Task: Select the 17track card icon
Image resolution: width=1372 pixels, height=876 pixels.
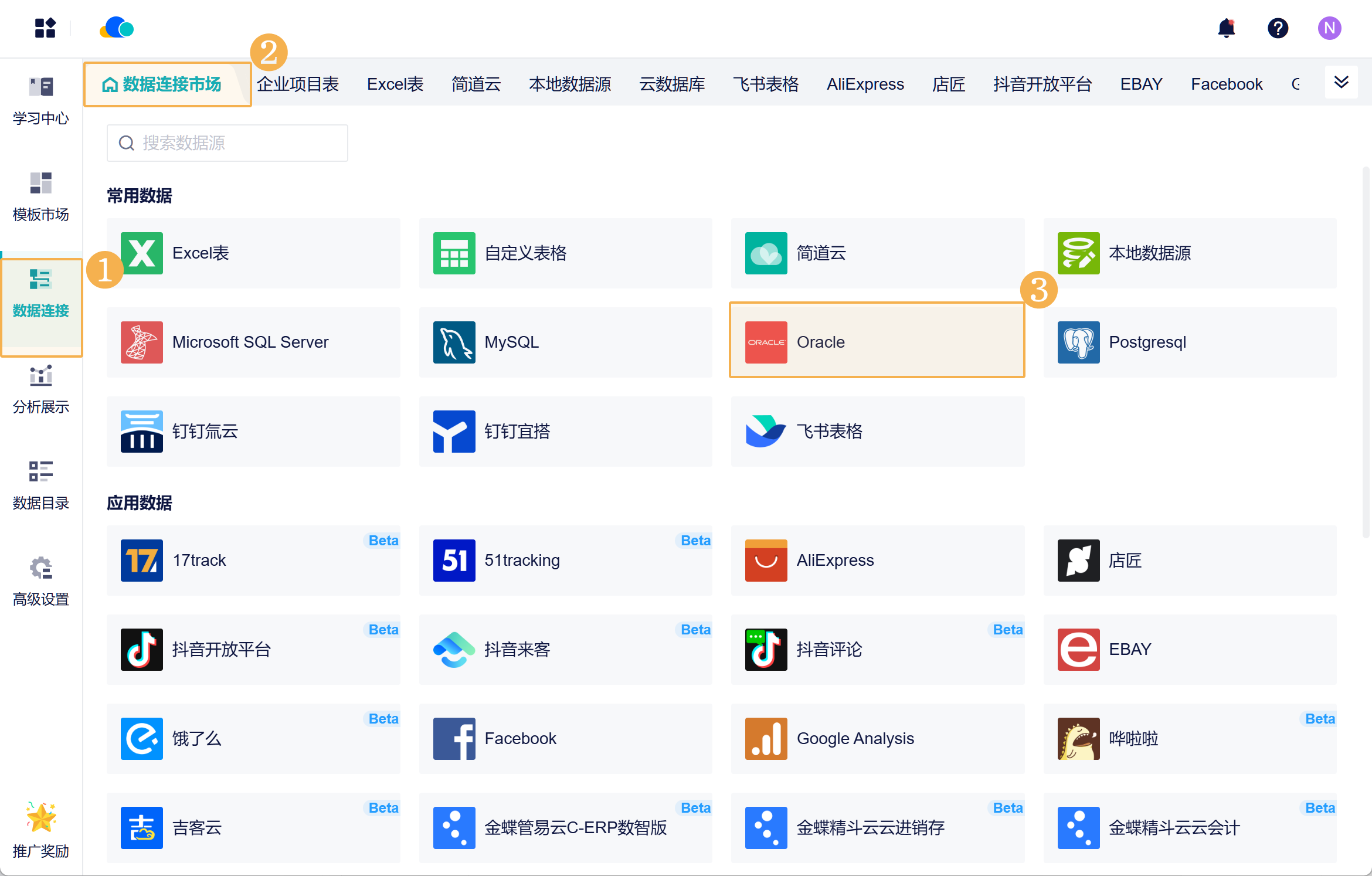Action: pyautogui.click(x=142, y=561)
